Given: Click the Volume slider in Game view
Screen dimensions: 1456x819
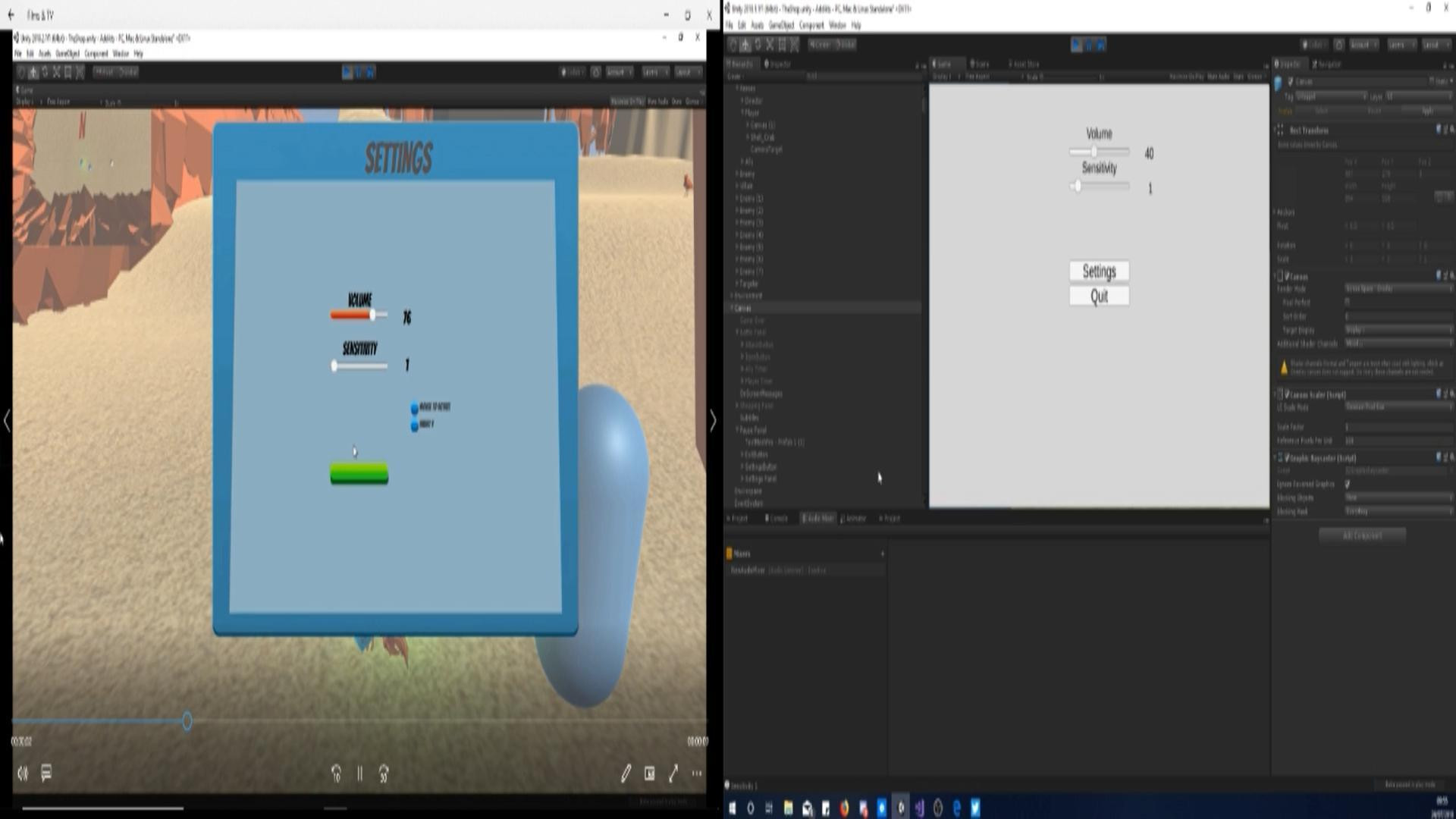Looking at the screenshot, I should (1099, 152).
